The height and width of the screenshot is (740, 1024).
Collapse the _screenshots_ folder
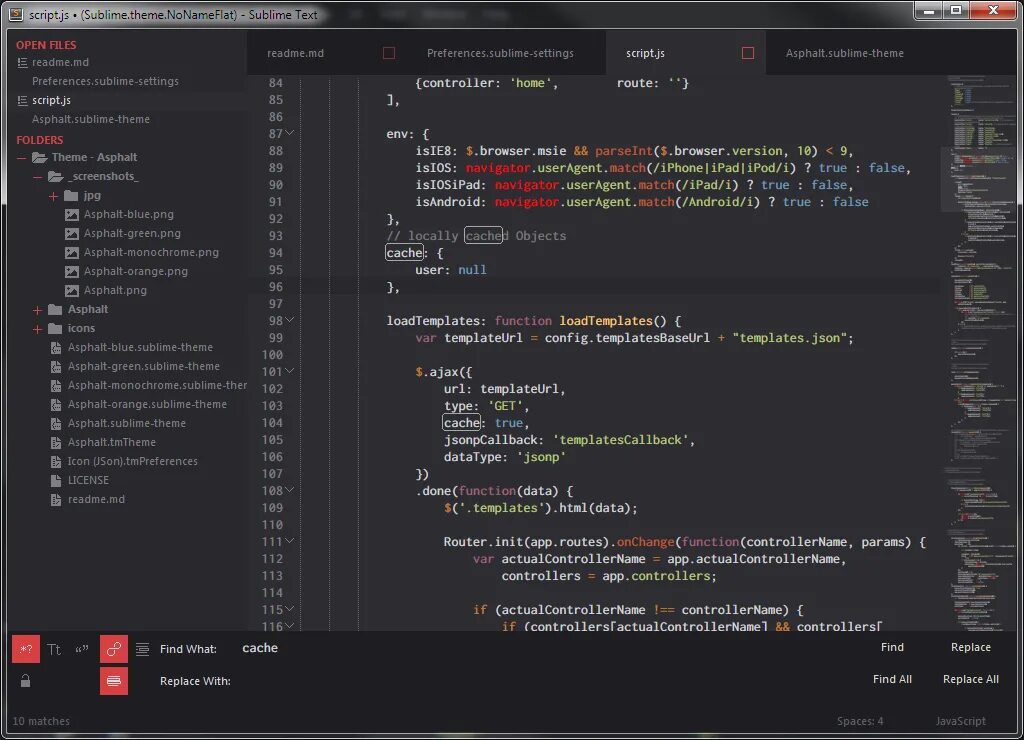coord(37,177)
